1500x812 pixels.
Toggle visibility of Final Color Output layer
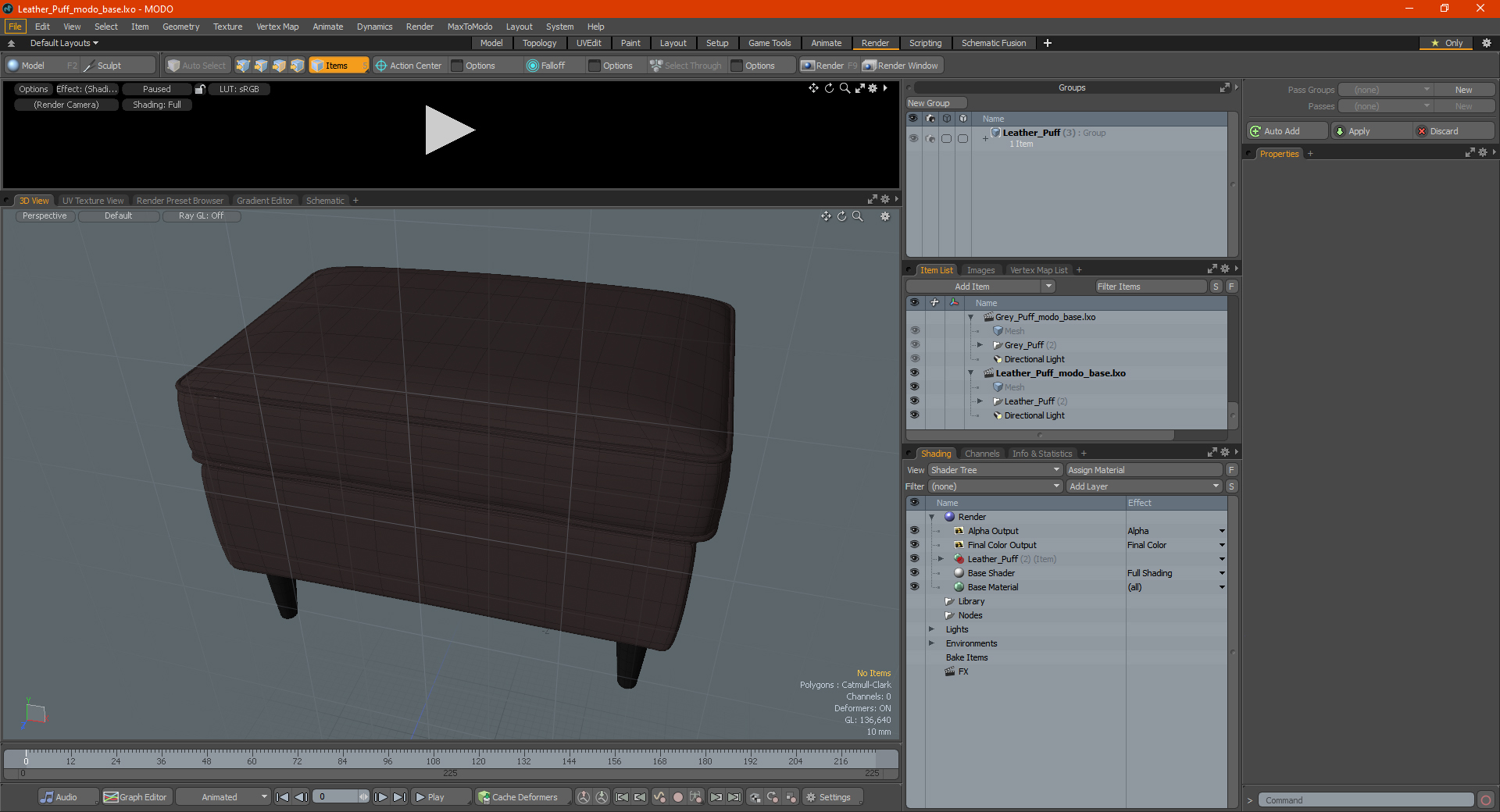[914, 545]
